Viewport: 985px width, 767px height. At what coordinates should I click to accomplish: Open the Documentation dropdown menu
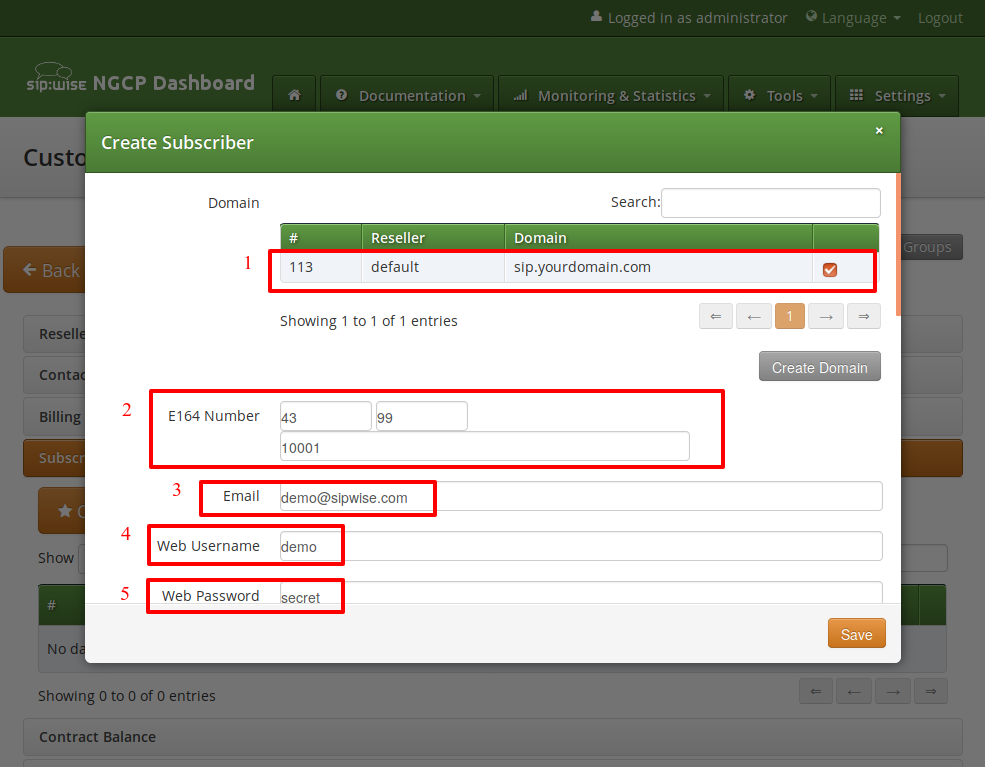[x=408, y=96]
